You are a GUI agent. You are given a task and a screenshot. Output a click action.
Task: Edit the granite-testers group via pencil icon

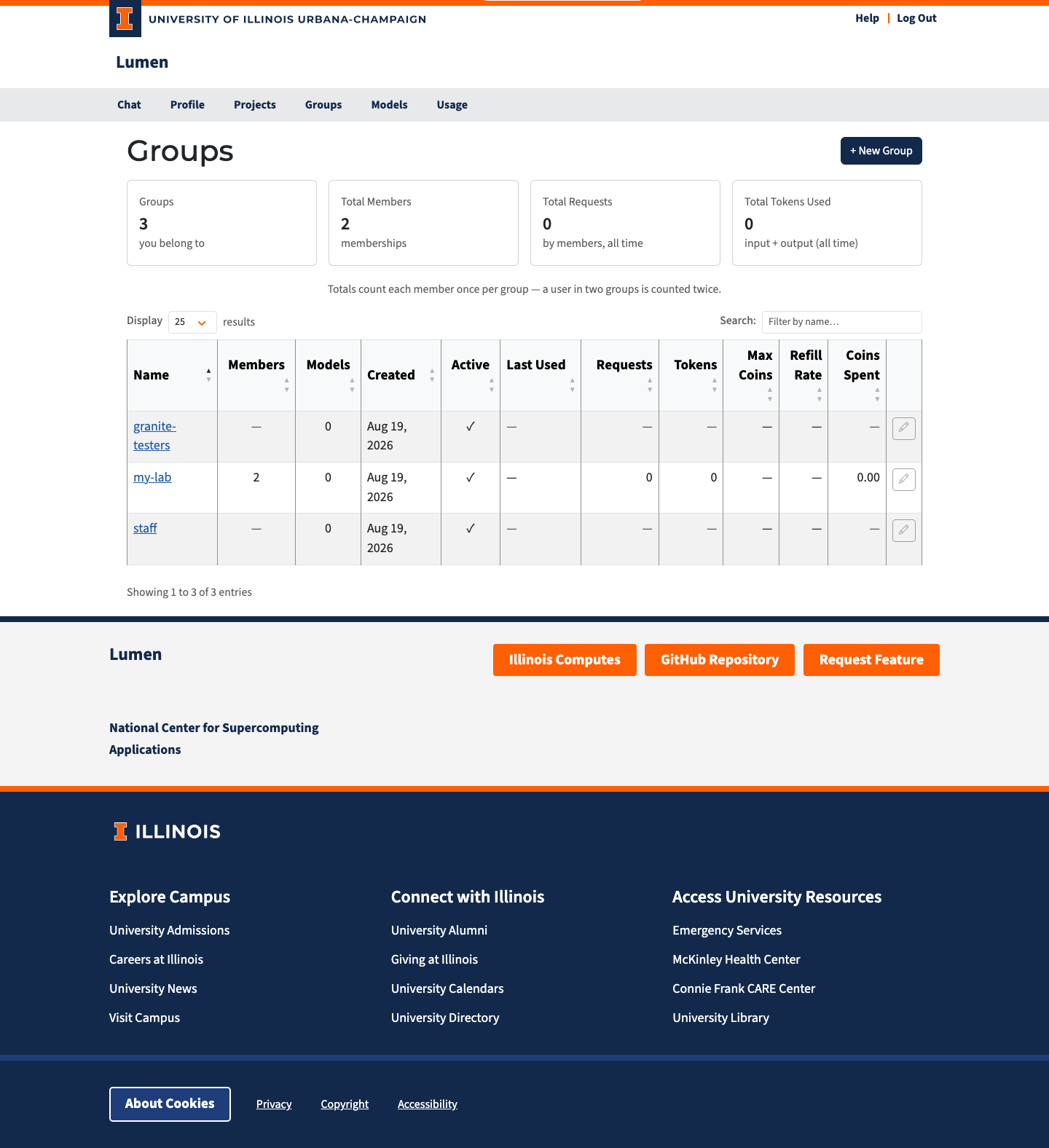903,428
